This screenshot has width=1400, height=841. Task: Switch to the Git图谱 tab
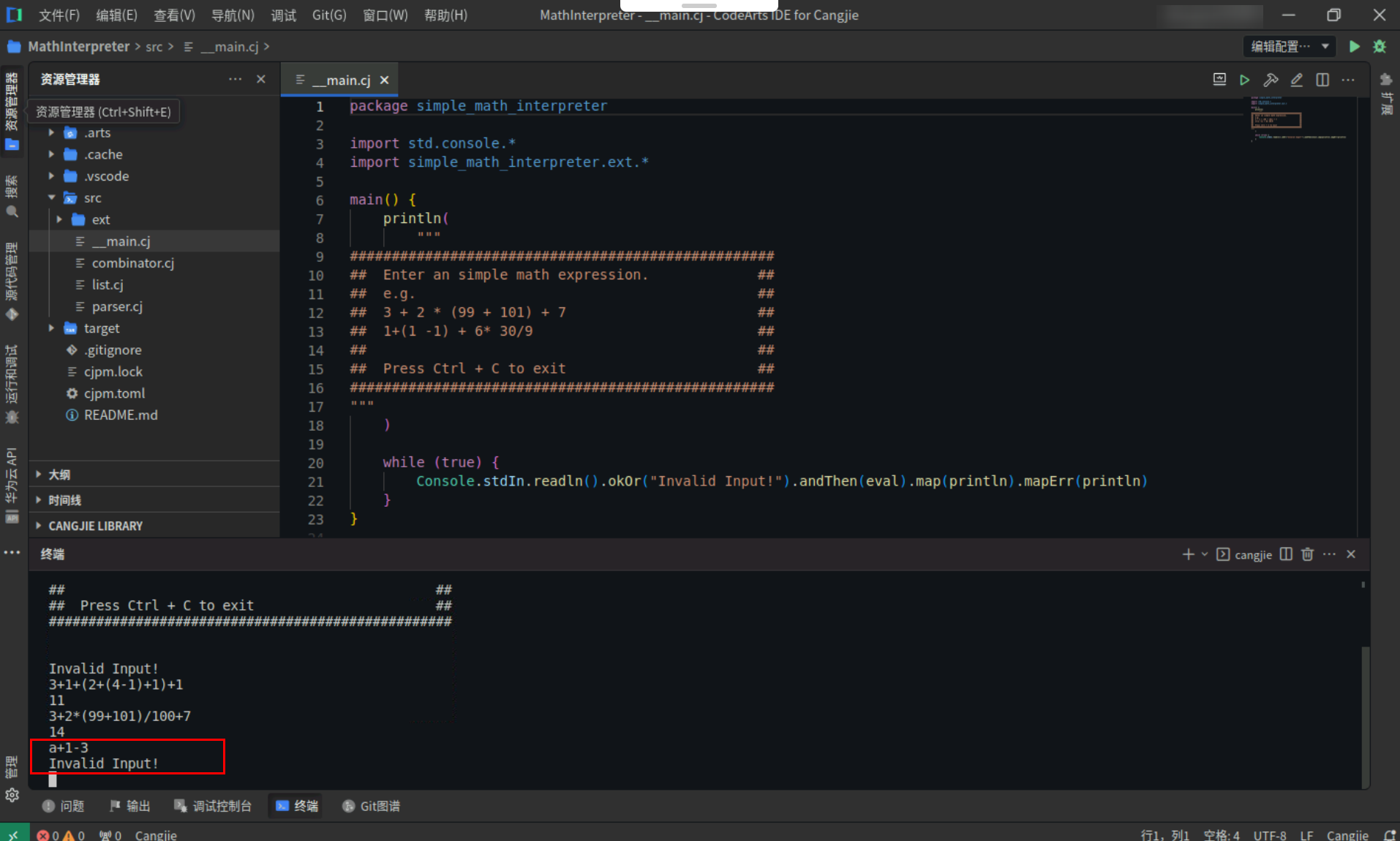pos(372,806)
